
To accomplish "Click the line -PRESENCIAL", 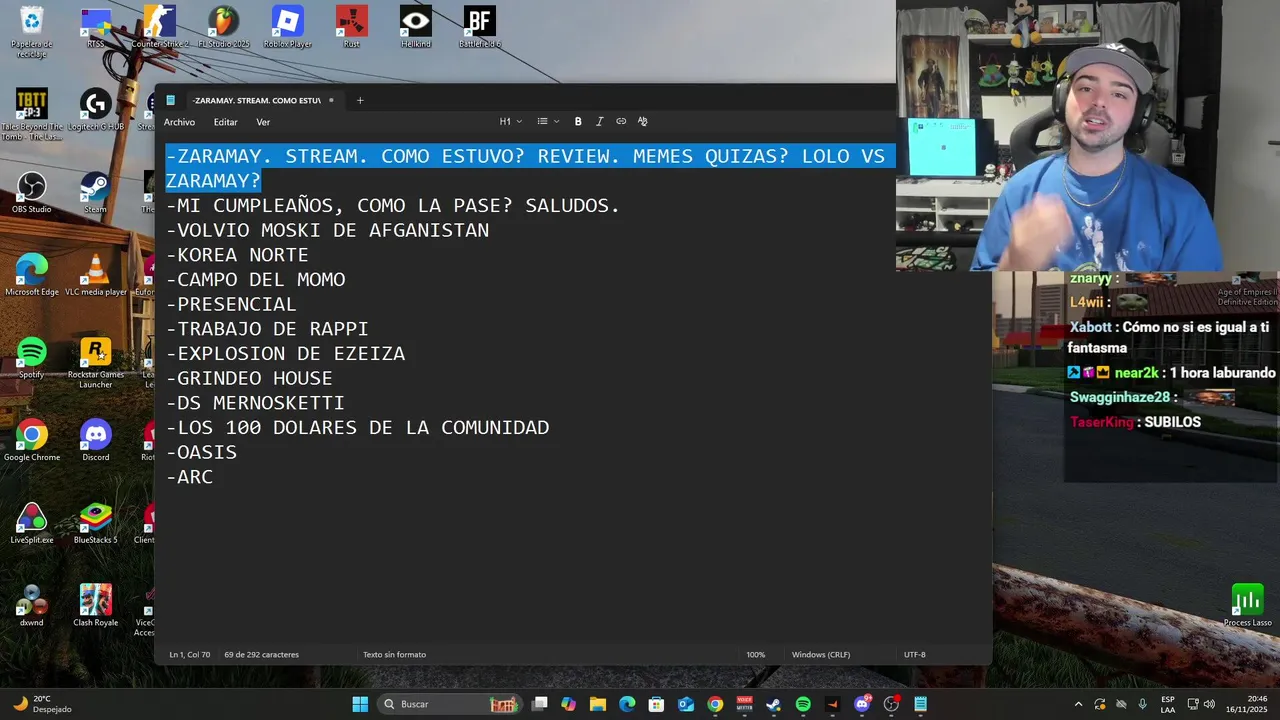I will [231, 304].
